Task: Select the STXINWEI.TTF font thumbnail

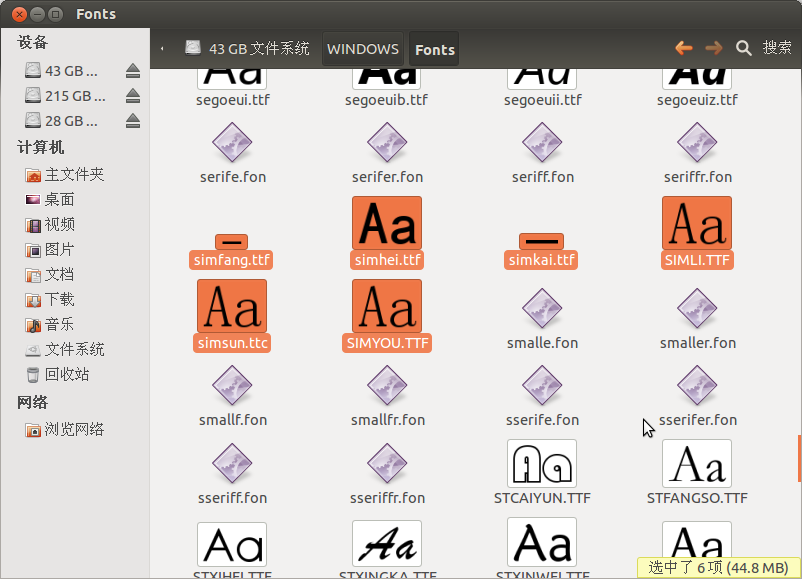Action: [542, 543]
